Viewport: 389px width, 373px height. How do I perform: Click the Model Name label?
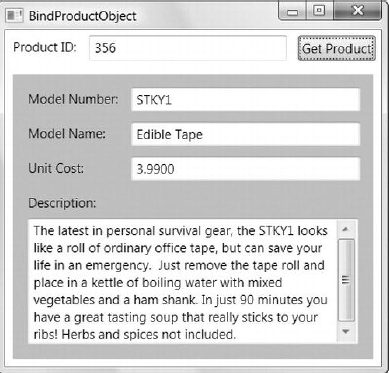[x=67, y=134]
